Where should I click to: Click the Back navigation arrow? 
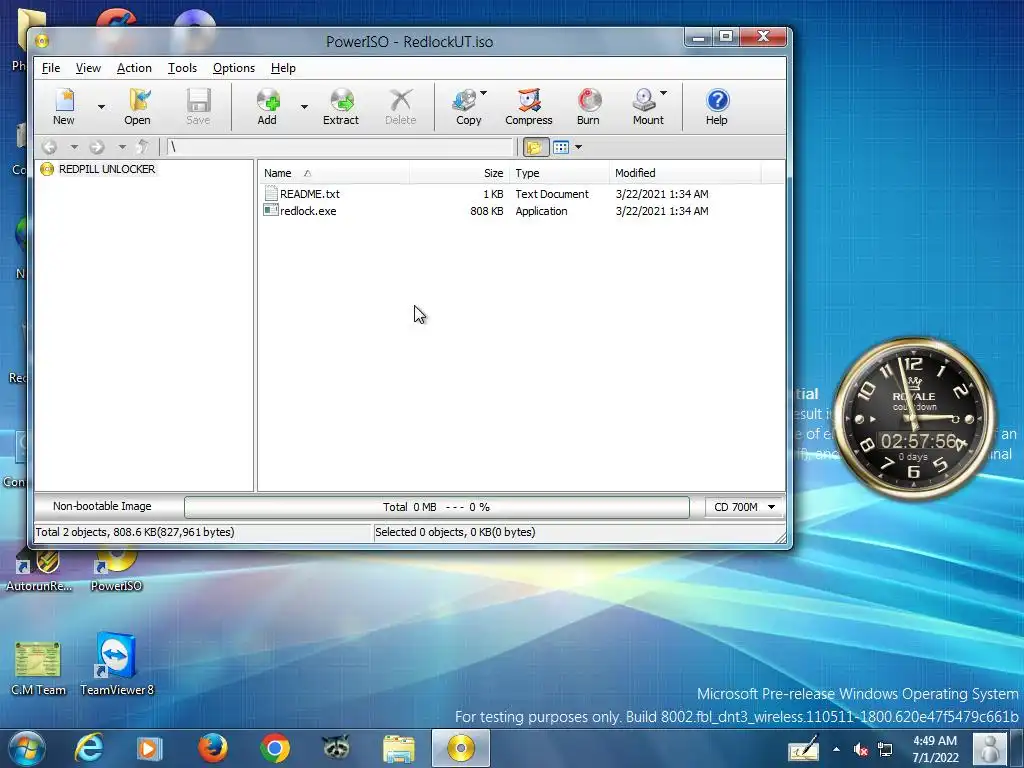[50, 147]
